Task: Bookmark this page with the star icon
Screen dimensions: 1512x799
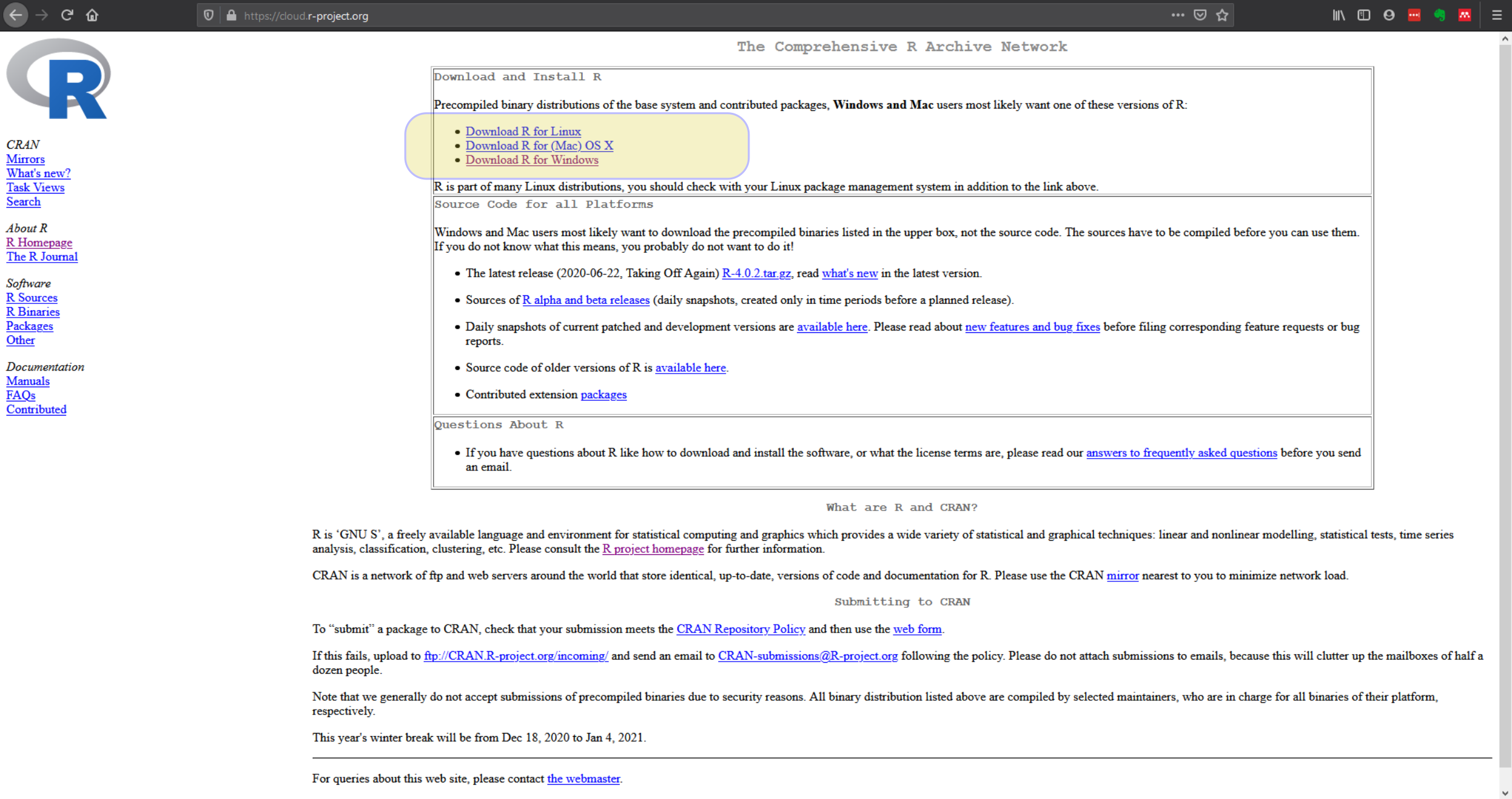Action: 1222,15
